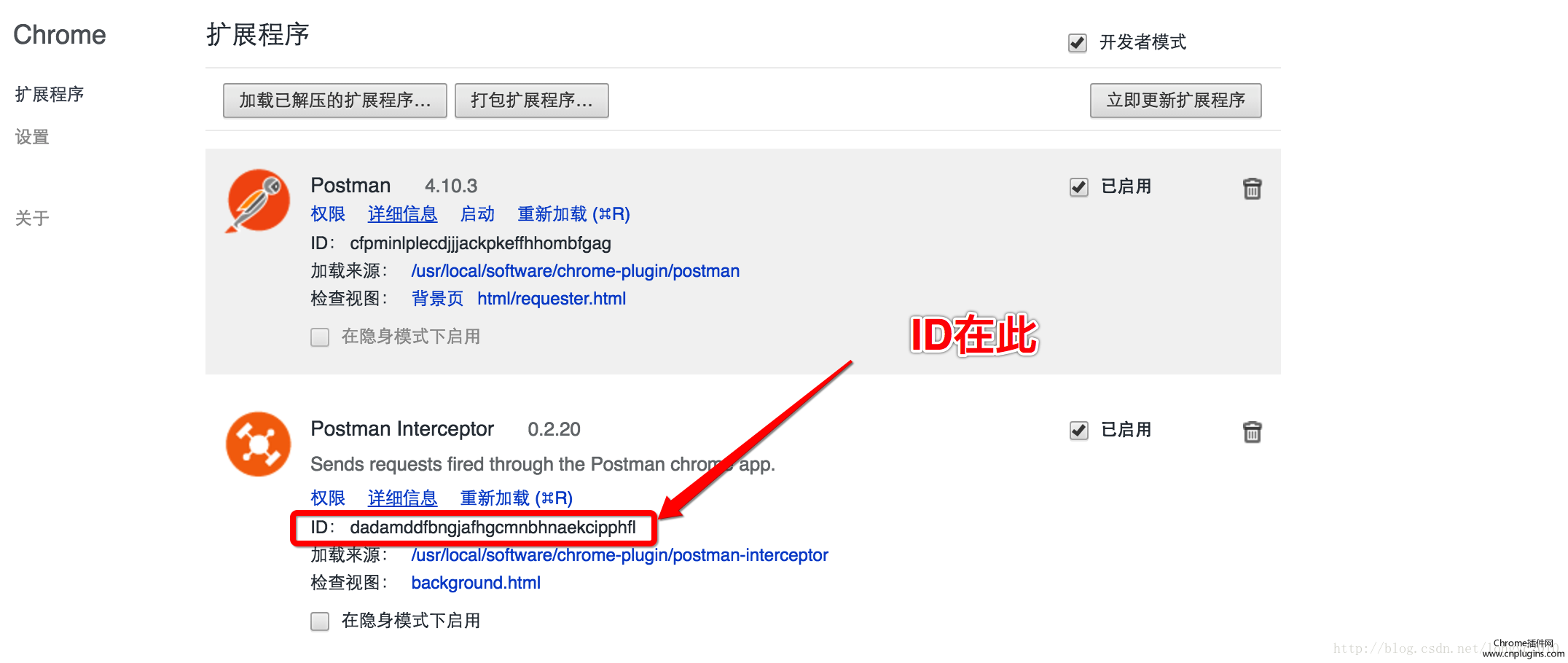The height and width of the screenshot is (663, 1568).
Task: Remove Postman Interceptor via trash icon
Action: pos(1252,432)
